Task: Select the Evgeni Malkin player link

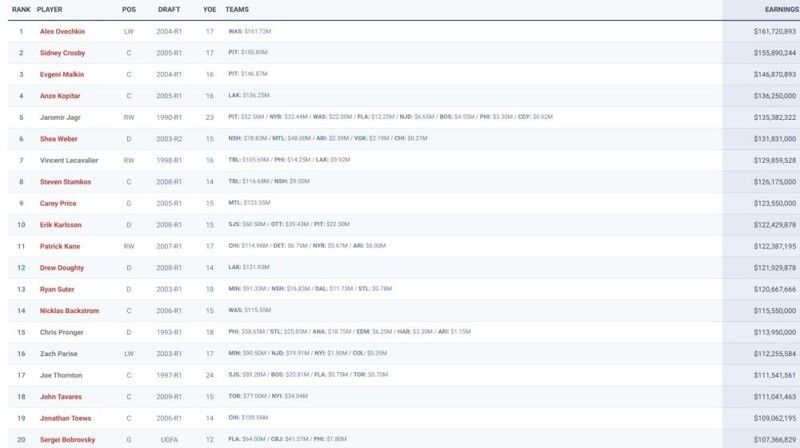Action: pyautogui.click(x=62, y=74)
